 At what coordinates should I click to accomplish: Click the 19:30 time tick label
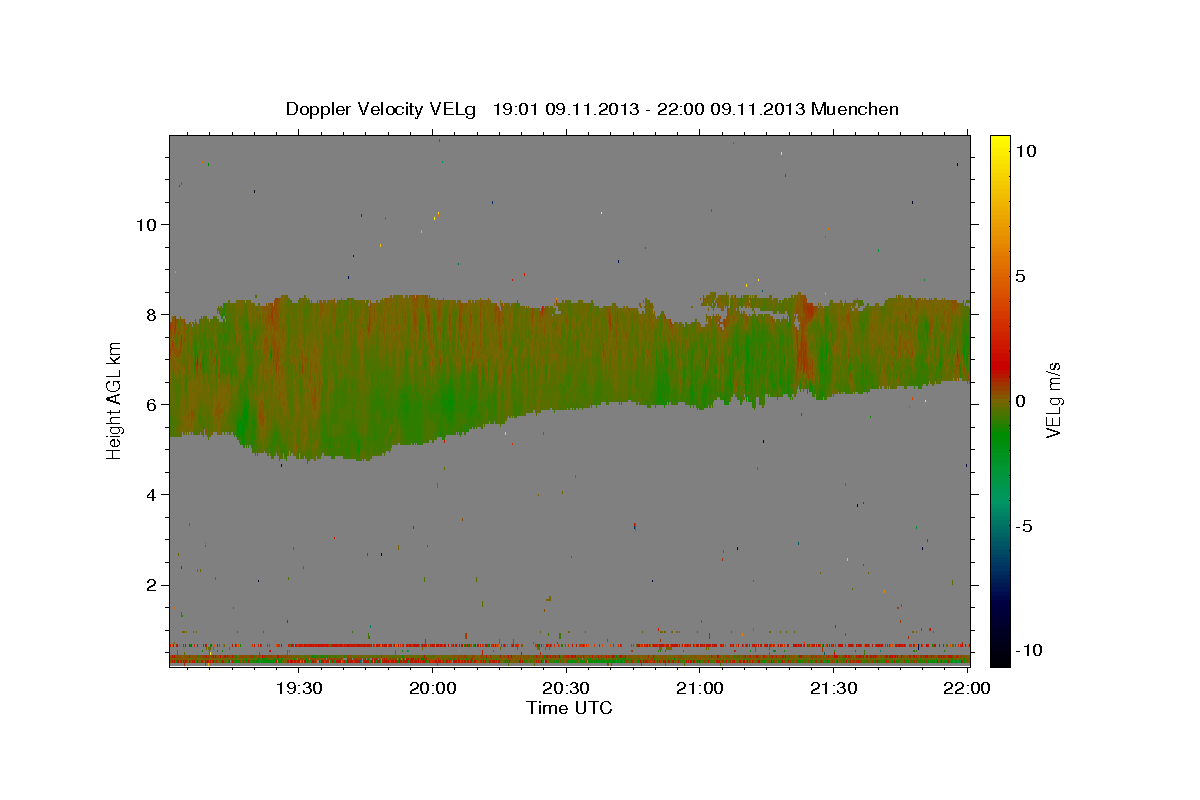[x=299, y=688]
